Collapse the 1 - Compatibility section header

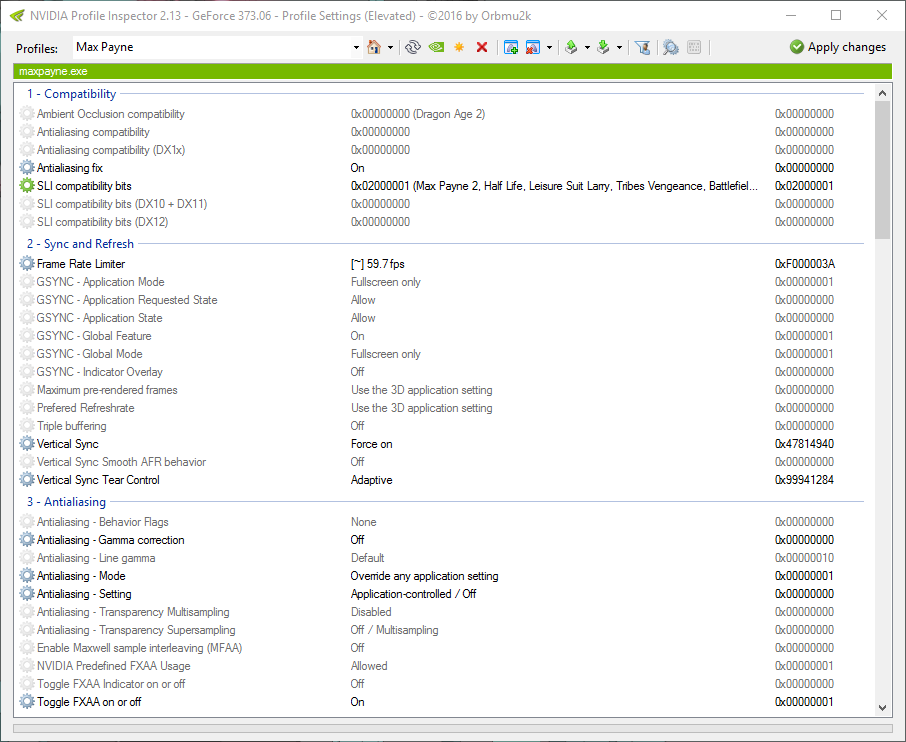[71, 94]
